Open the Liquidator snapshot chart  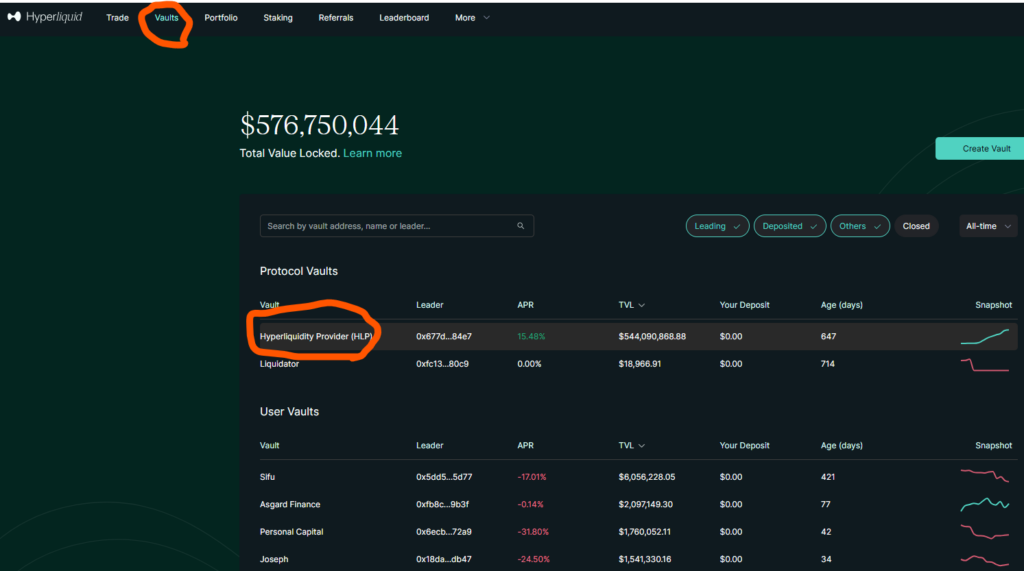[x=985, y=364]
